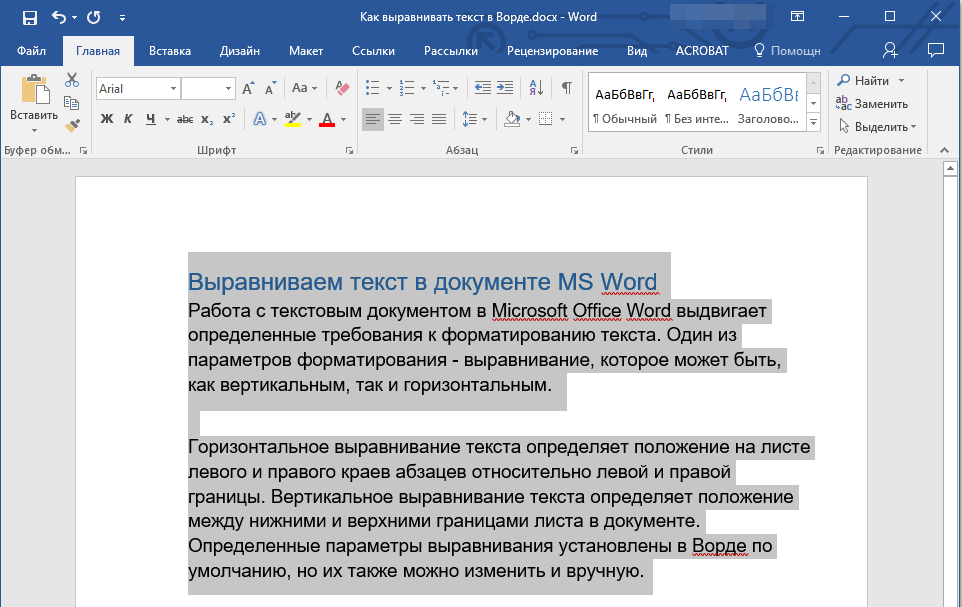Click the Clear All Formatting eraser icon

tap(343, 88)
